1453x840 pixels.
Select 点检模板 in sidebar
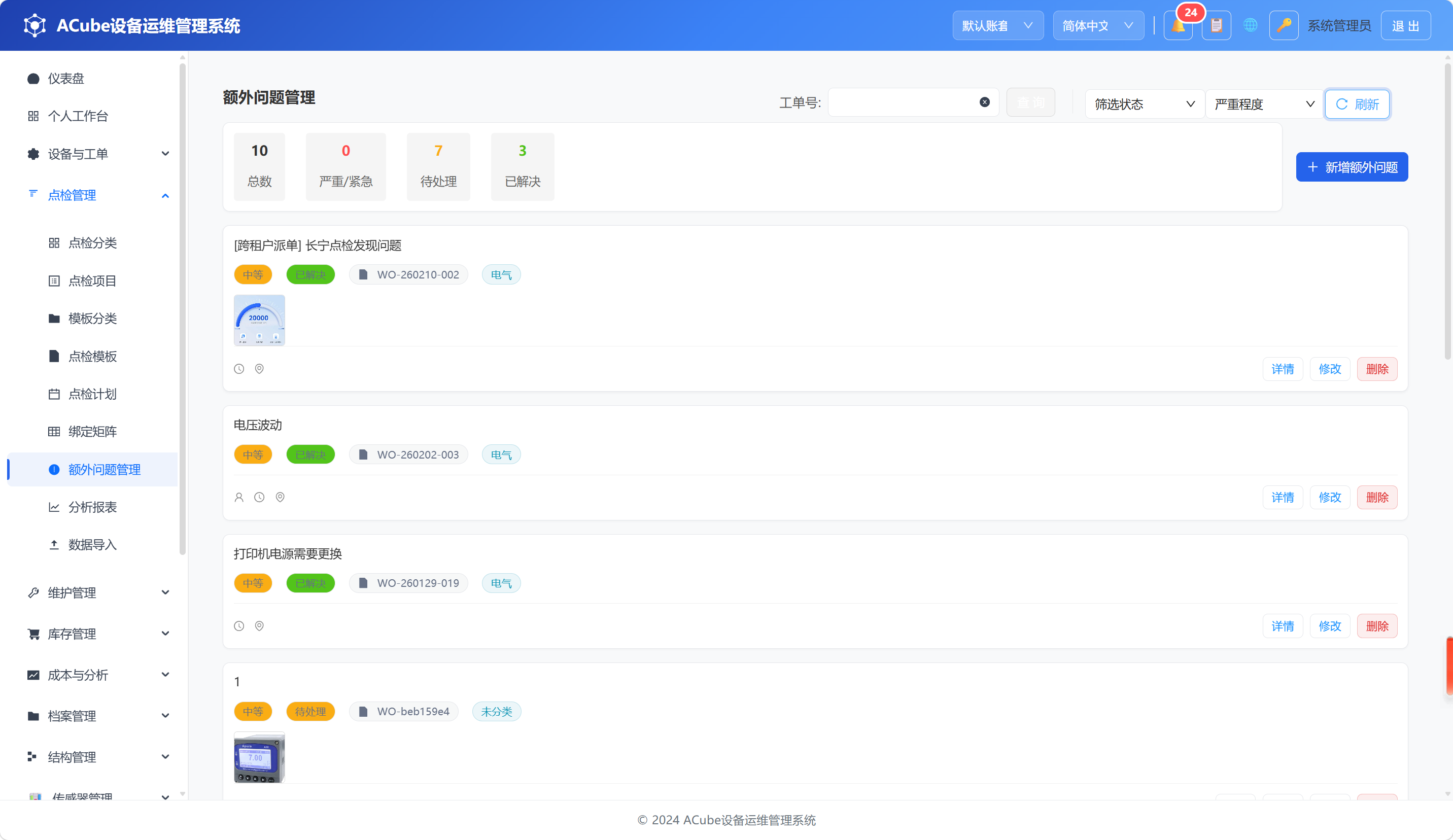pyautogui.click(x=92, y=356)
